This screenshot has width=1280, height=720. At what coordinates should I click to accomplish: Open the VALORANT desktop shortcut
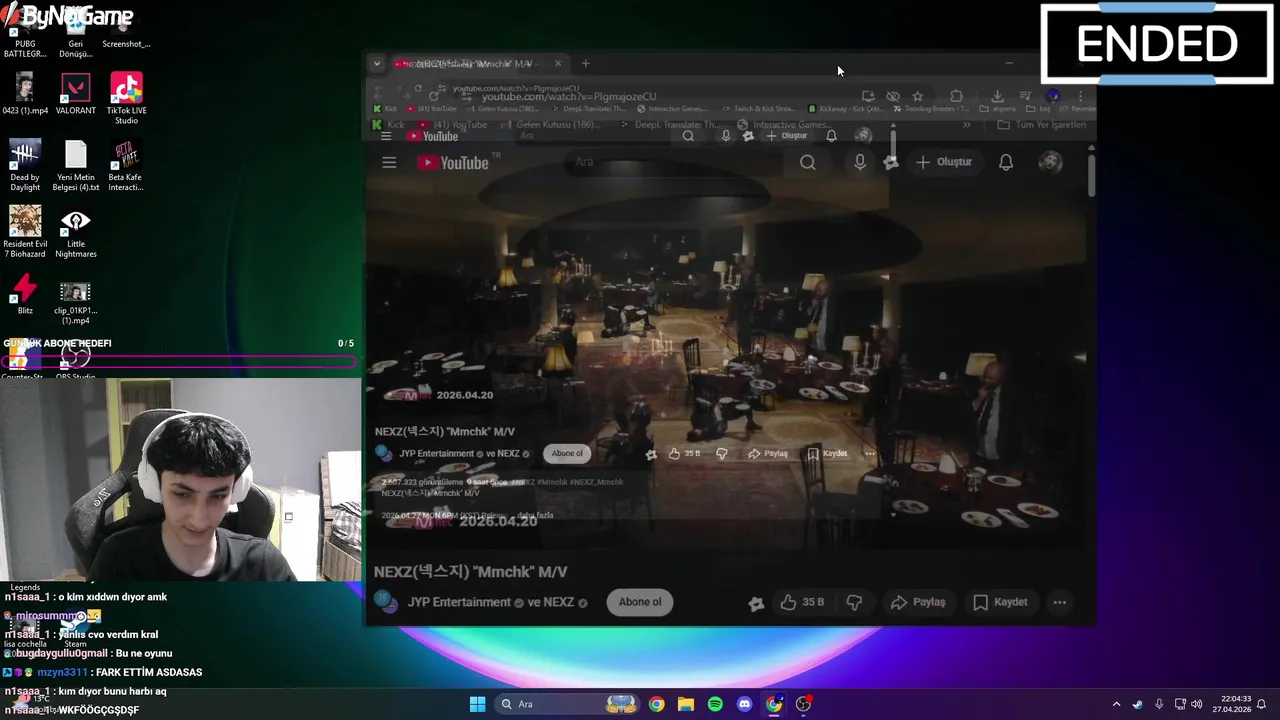click(76, 93)
